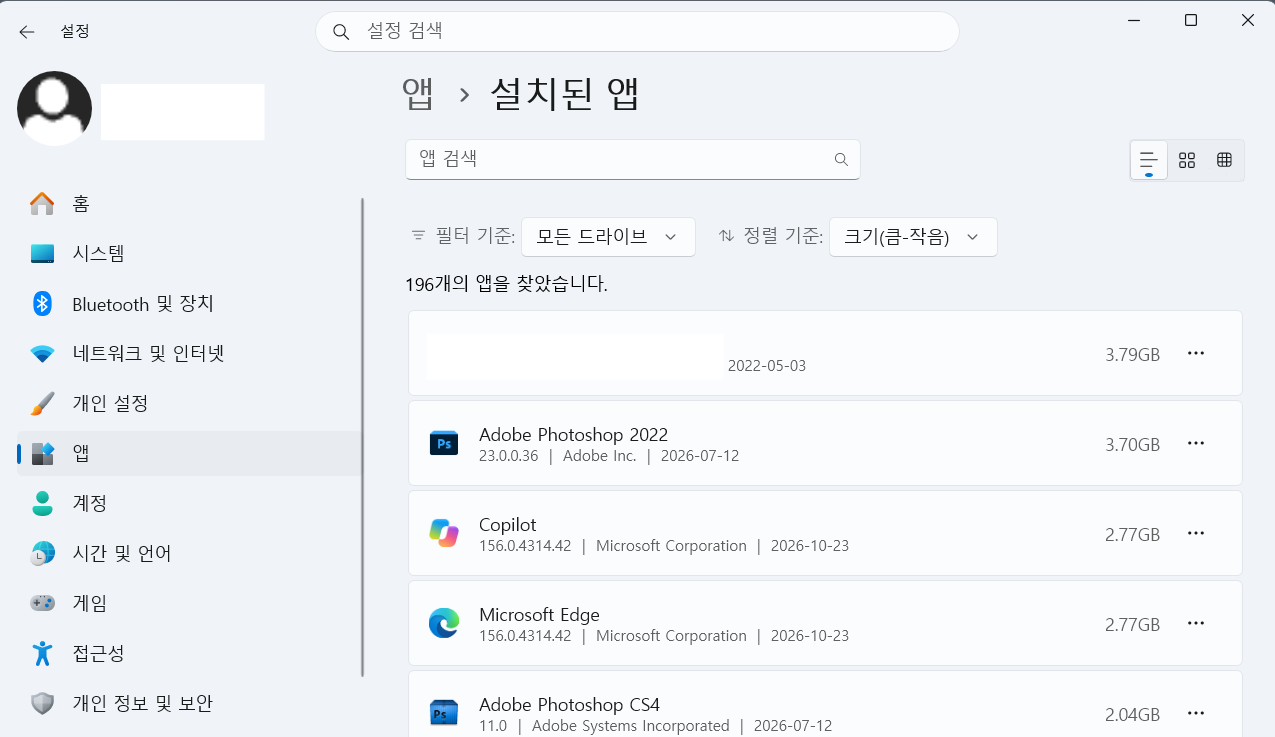Screen dimensions: 1275x737
Task: Click the Adobe Photoshop 2022 name
Action: point(573,435)
